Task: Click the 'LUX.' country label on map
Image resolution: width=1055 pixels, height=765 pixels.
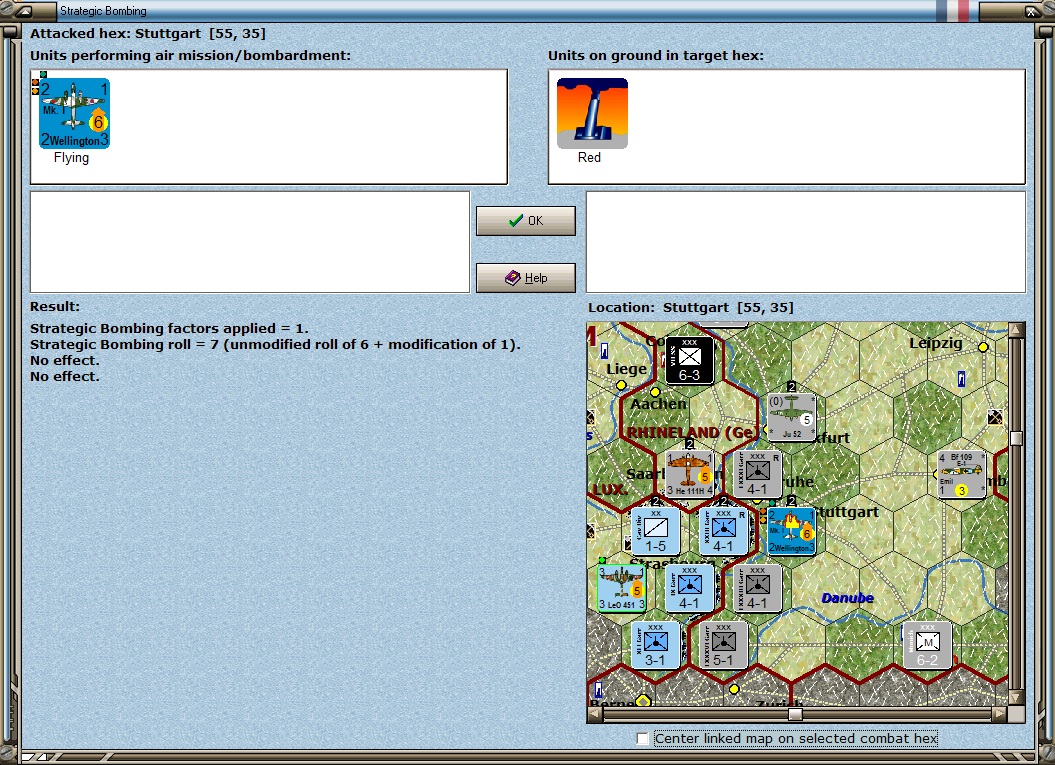Action: tap(610, 489)
